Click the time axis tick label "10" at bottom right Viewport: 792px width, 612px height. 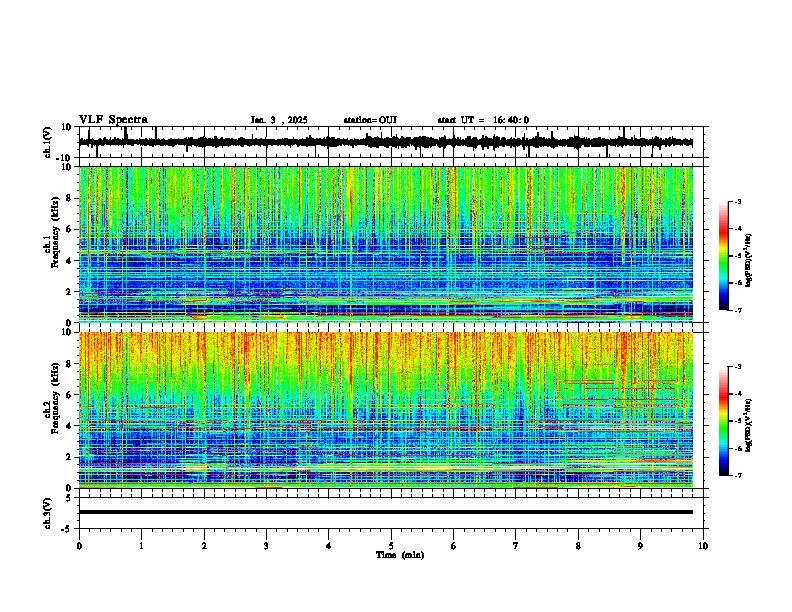point(703,546)
